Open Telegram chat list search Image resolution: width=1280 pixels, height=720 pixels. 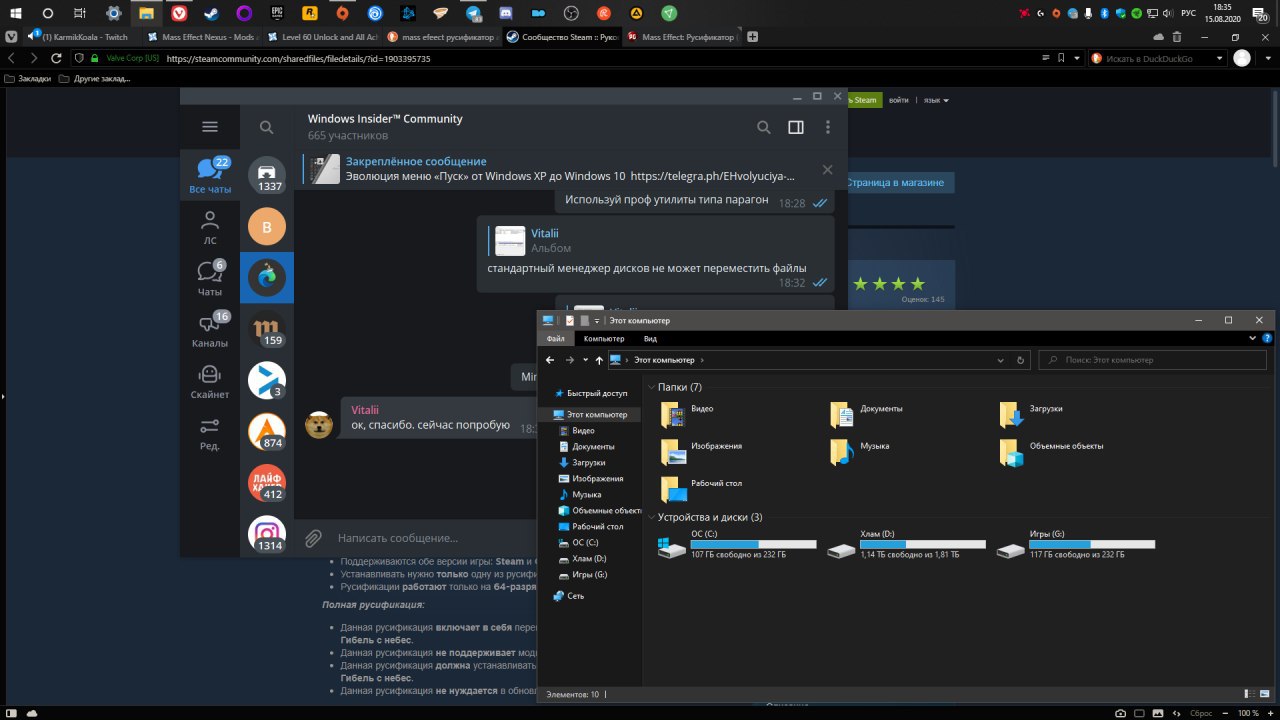[266, 128]
